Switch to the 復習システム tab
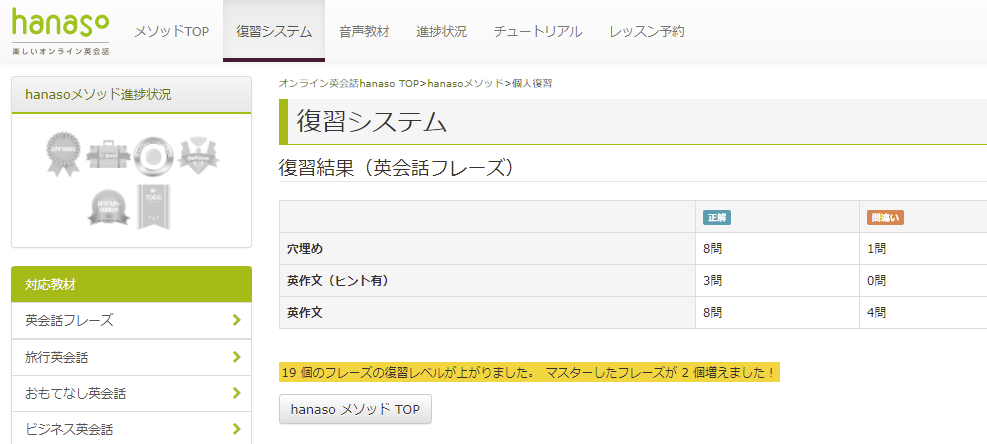The image size is (987, 444). pyautogui.click(x=274, y=31)
